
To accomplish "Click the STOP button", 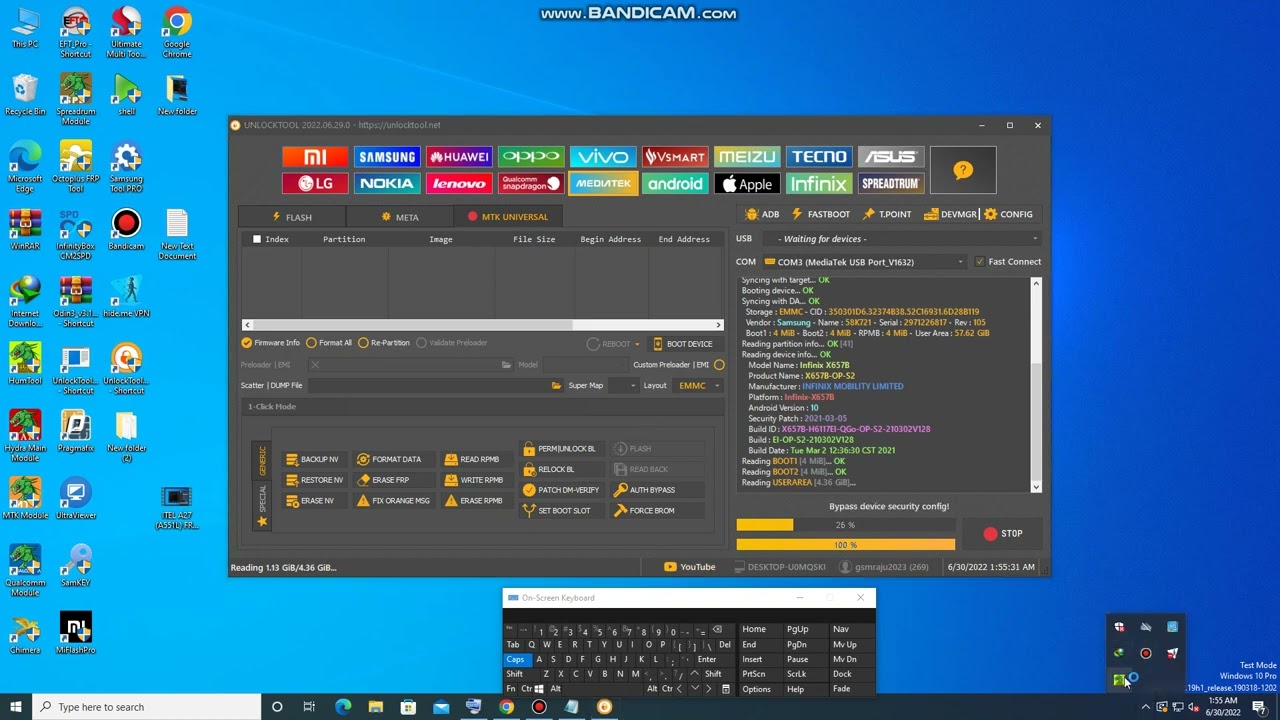I will pyautogui.click(x=1003, y=534).
